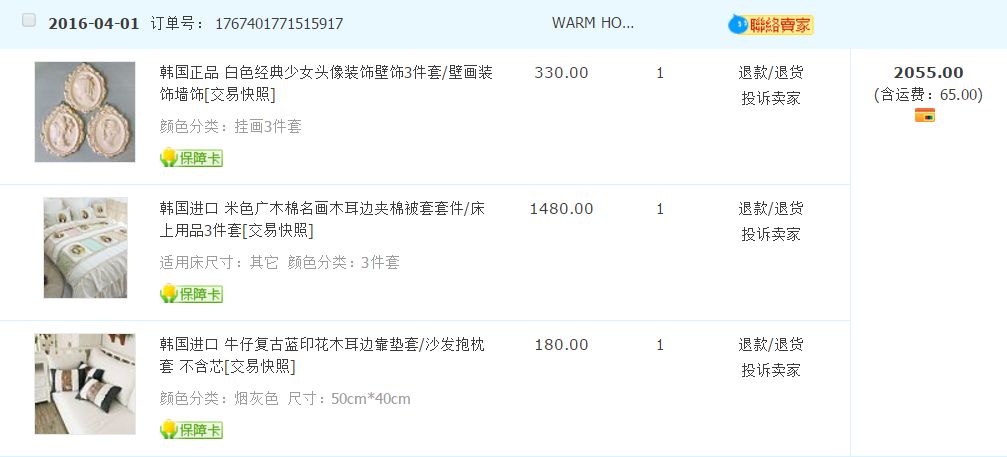1007x457 pixels.
Task: Open the bedding set product thumbnail
Action: [85, 247]
